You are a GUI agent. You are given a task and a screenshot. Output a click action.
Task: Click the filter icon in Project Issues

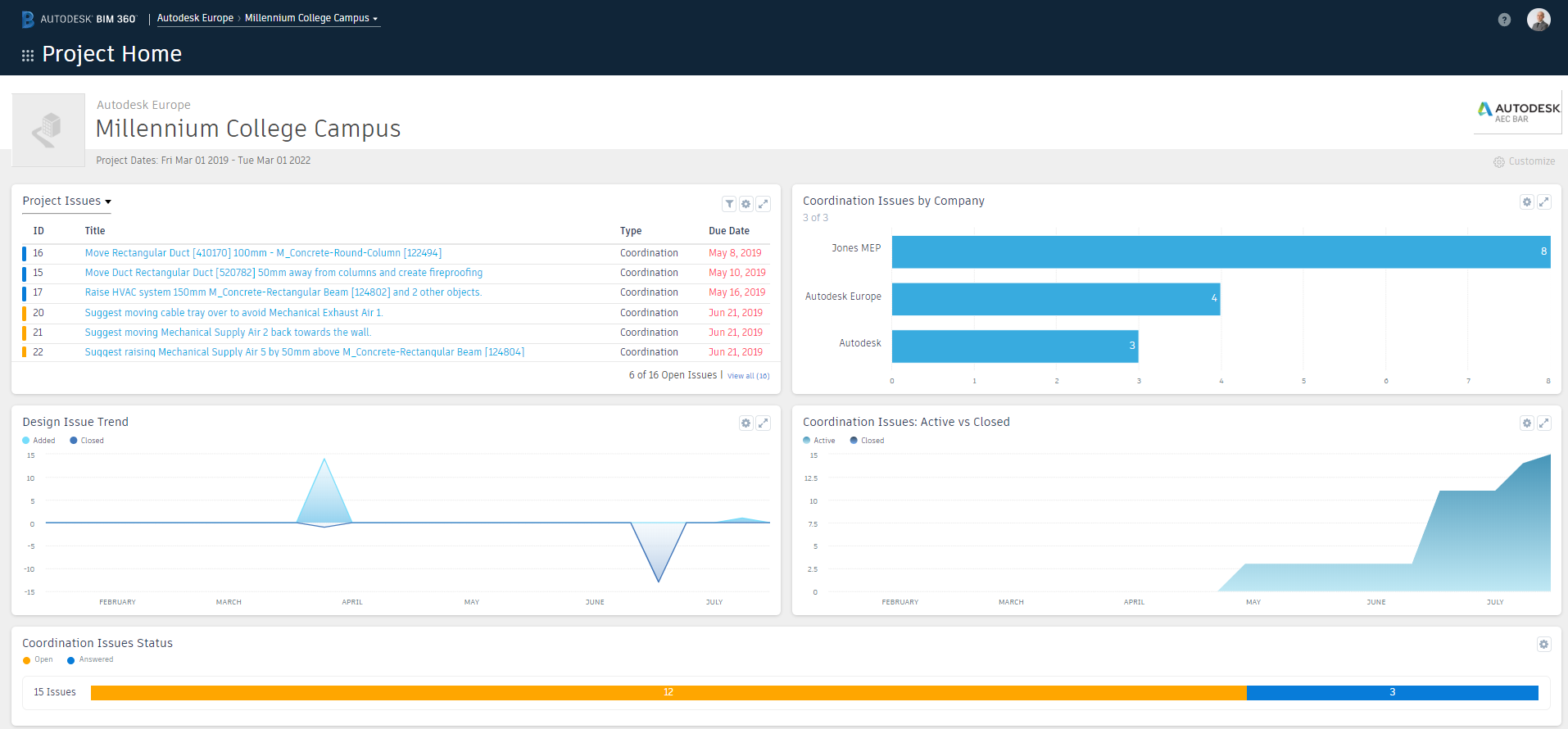click(729, 204)
